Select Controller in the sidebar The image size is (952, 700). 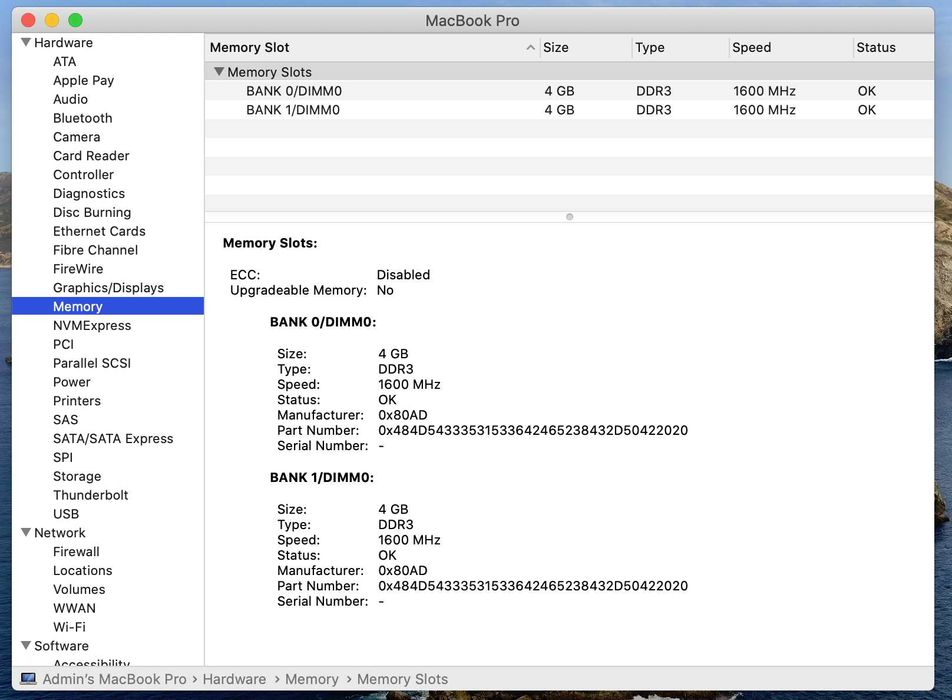83,174
